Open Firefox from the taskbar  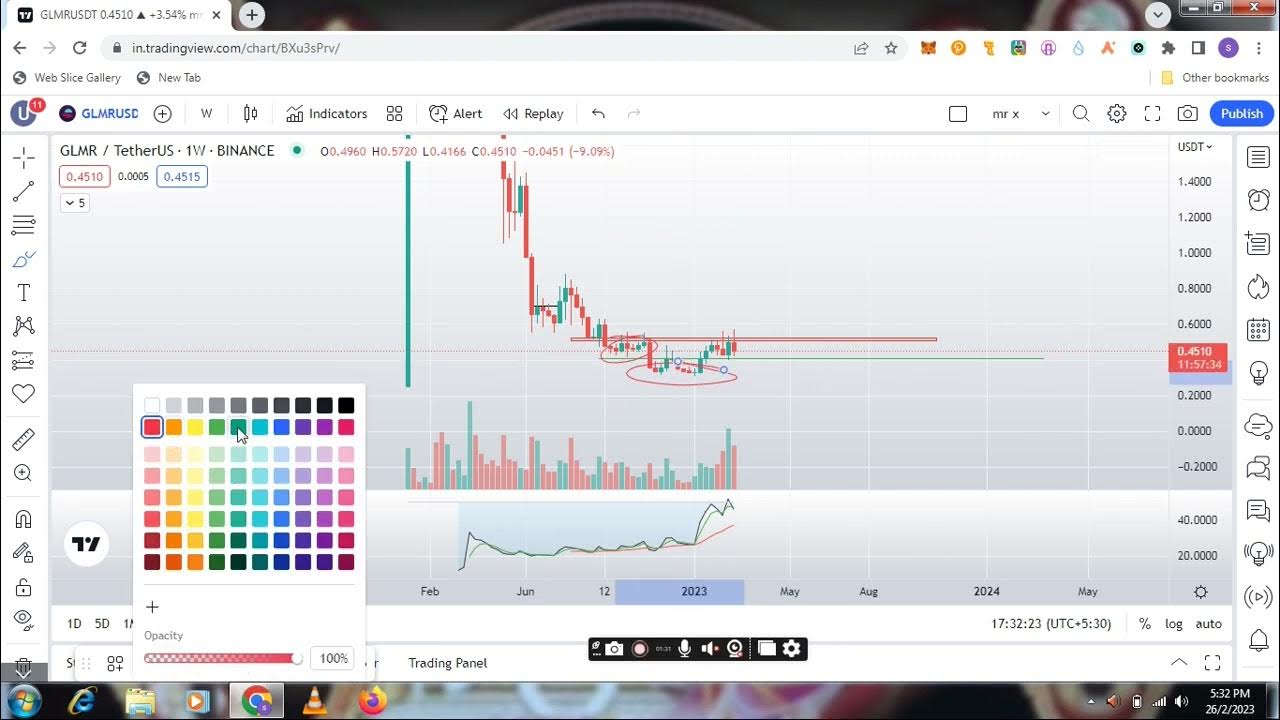pos(372,701)
